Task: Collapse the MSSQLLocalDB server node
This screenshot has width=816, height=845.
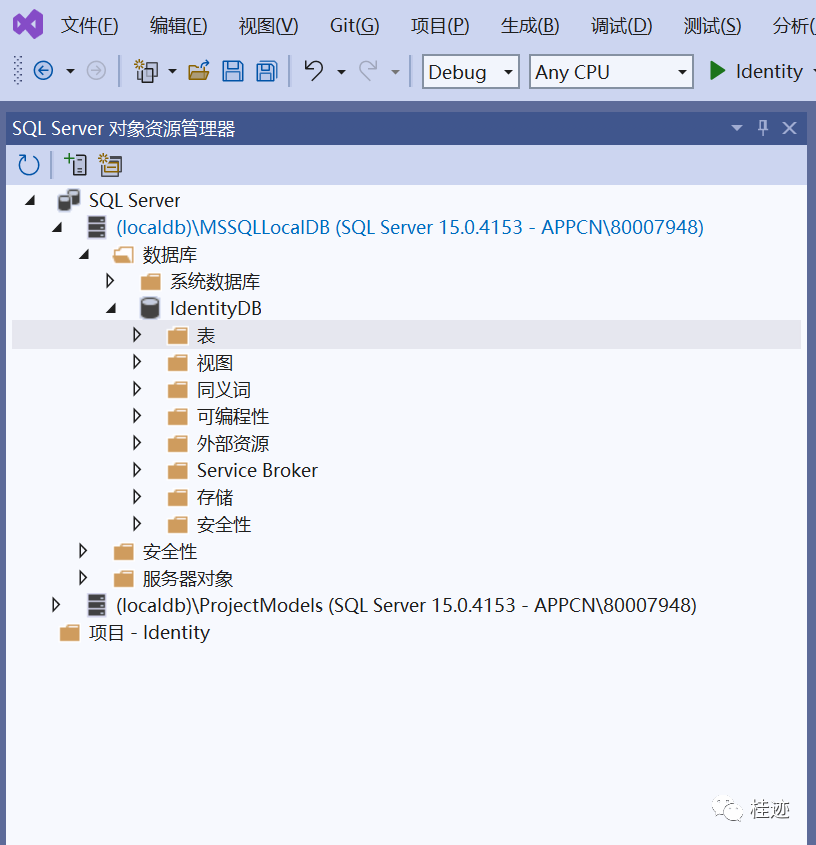Action: coord(57,227)
